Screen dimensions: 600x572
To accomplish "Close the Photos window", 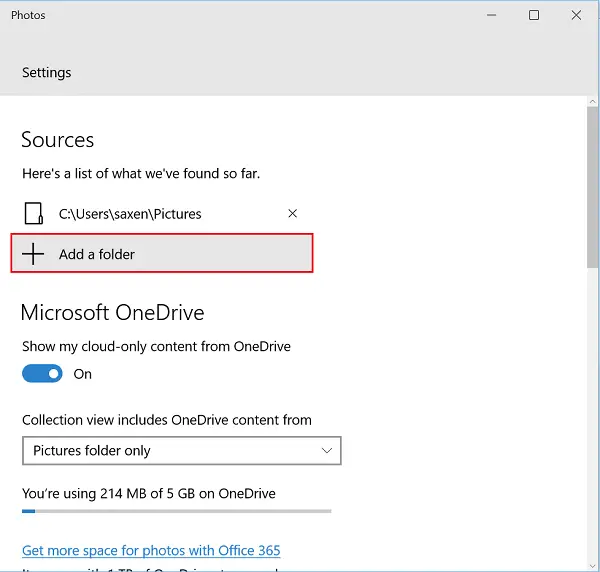I will coord(577,15).
